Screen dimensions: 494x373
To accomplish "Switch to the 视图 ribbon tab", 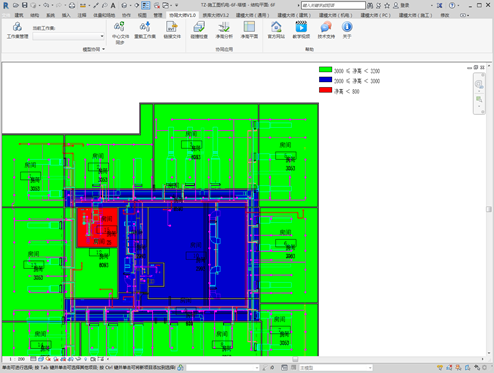I will [x=142, y=15].
